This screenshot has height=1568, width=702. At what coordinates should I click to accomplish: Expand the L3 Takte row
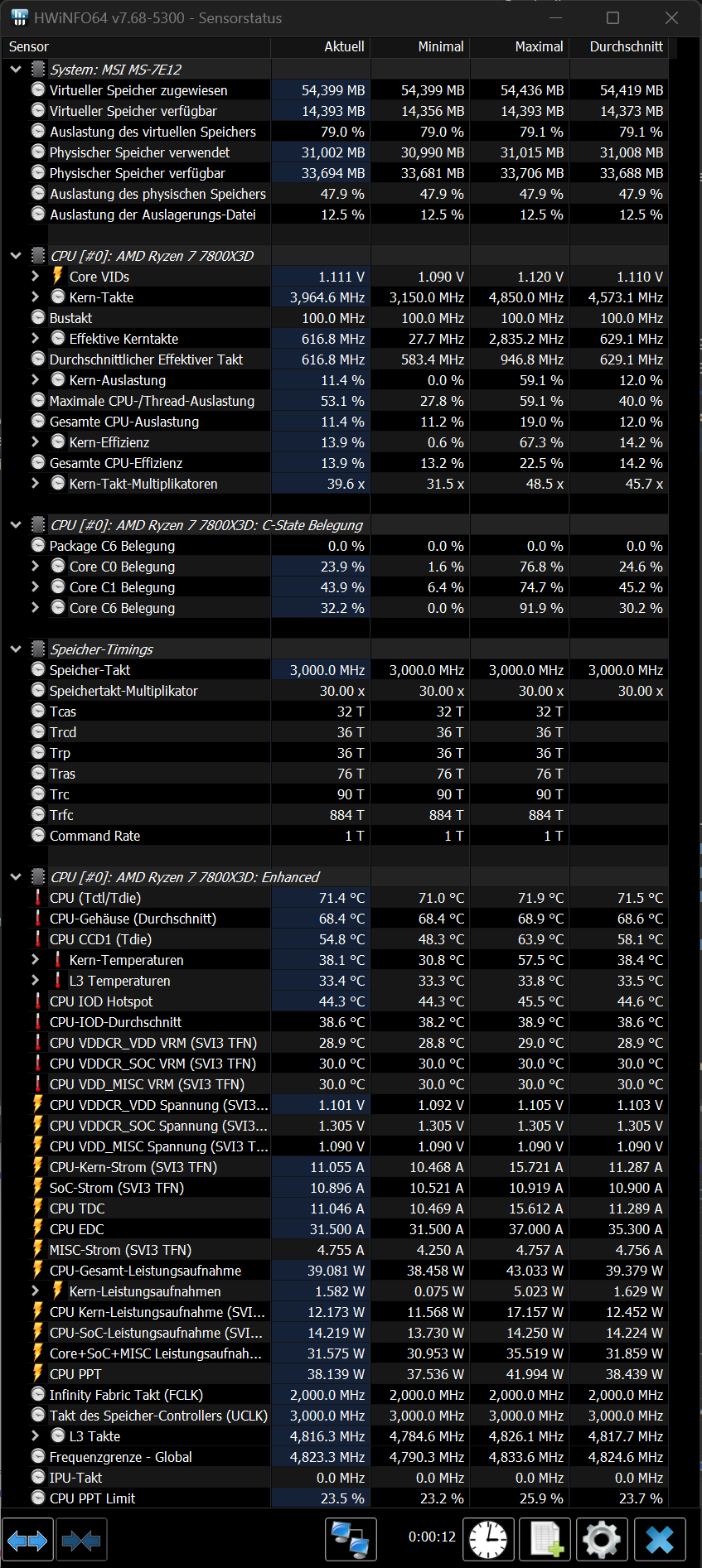pyautogui.click(x=35, y=1435)
